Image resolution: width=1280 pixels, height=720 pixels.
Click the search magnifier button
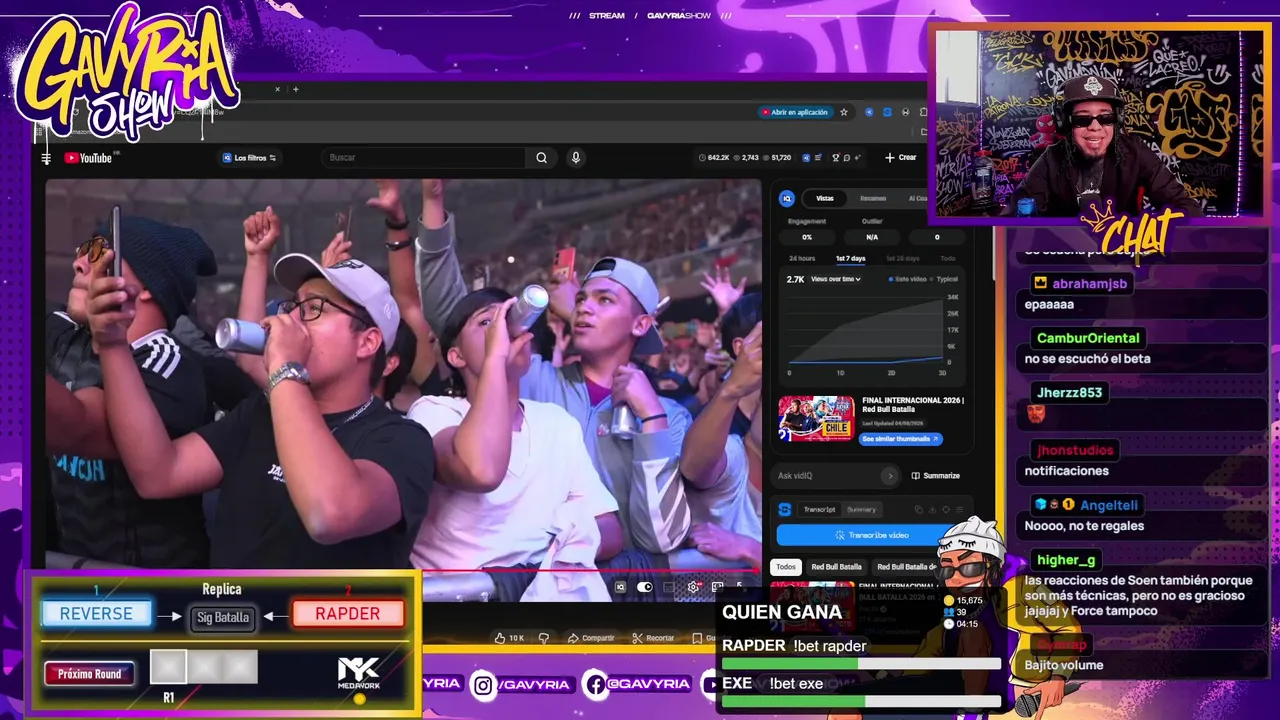pos(541,158)
